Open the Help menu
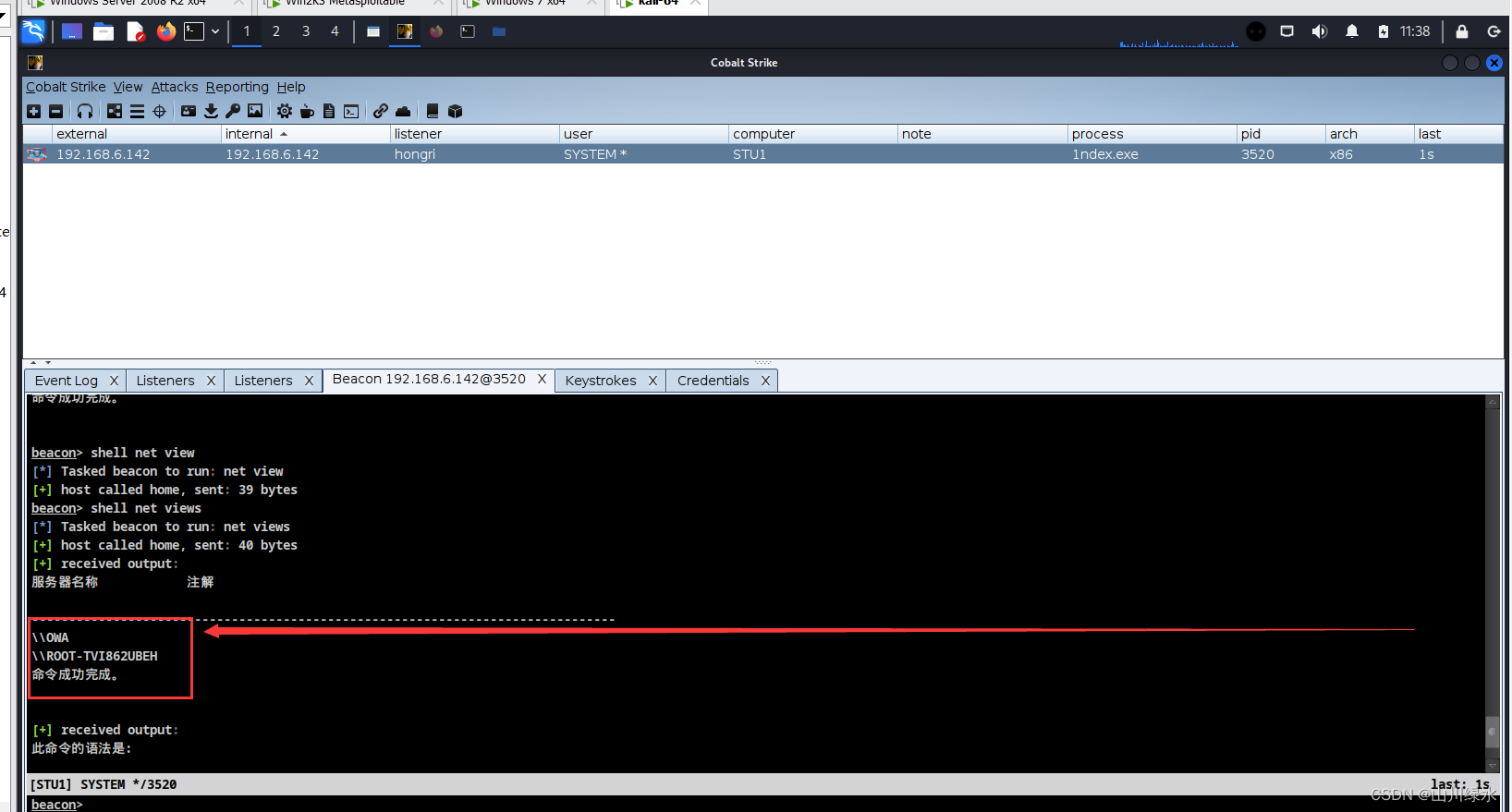The height and width of the screenshot is (812, 1512). 291,87
